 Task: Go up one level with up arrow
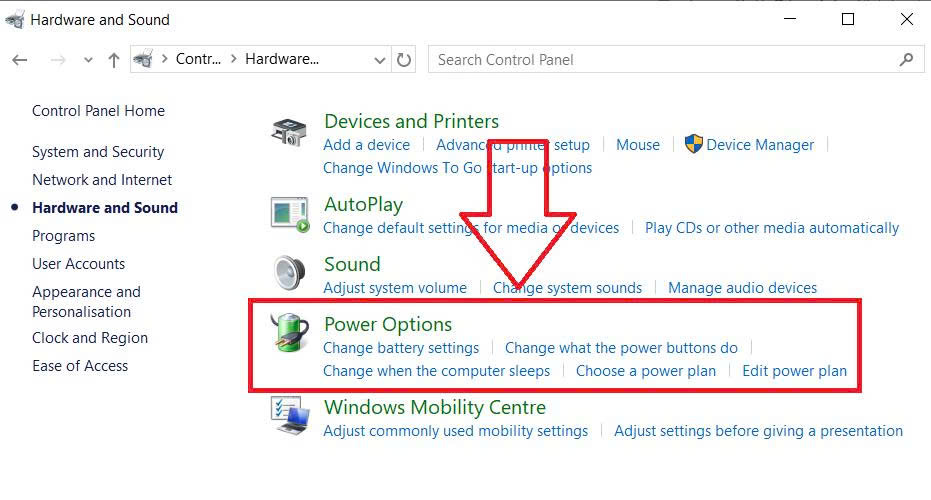pyautogui.click(x=113, y=60)
